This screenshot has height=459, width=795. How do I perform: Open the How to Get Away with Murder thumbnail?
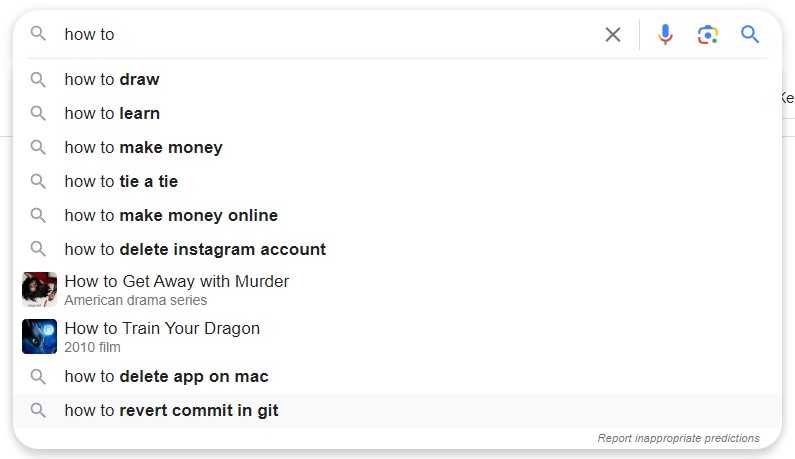click(40, 290)
